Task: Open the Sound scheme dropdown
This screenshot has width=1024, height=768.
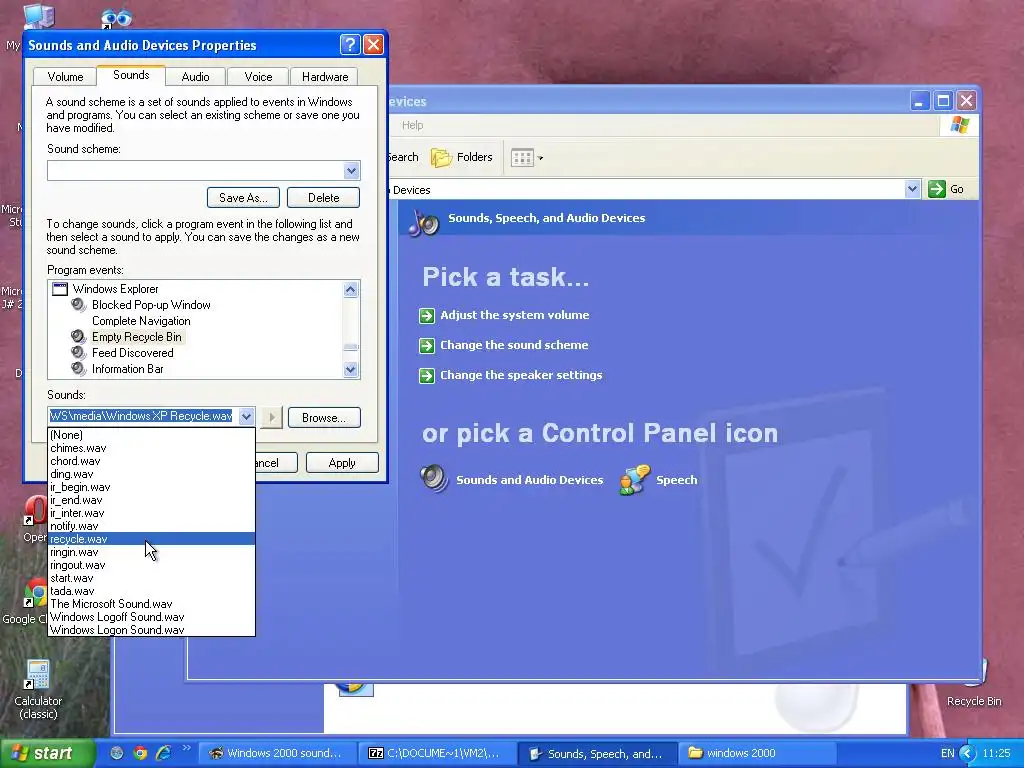Action: click(351, 170)
